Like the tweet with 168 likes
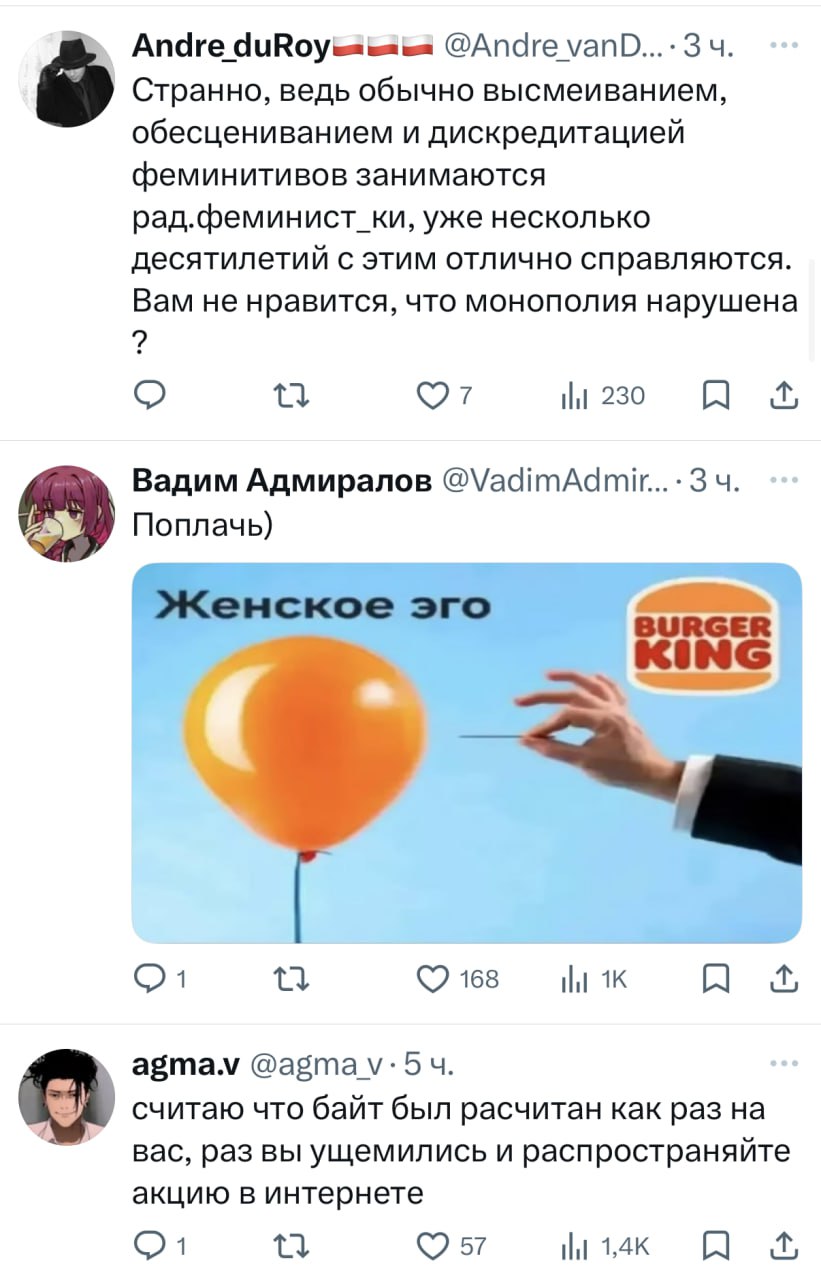 [459, 980]
